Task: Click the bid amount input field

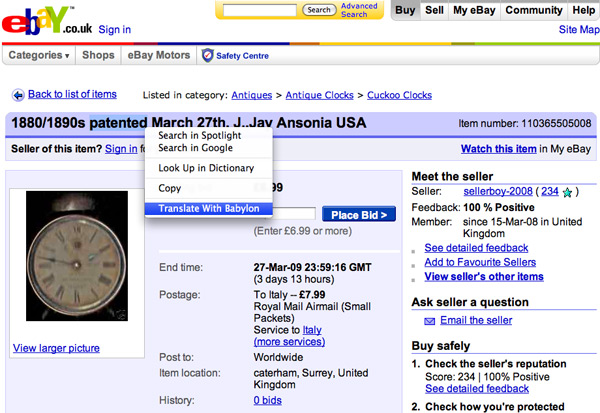Action: [x=293, y=214]
